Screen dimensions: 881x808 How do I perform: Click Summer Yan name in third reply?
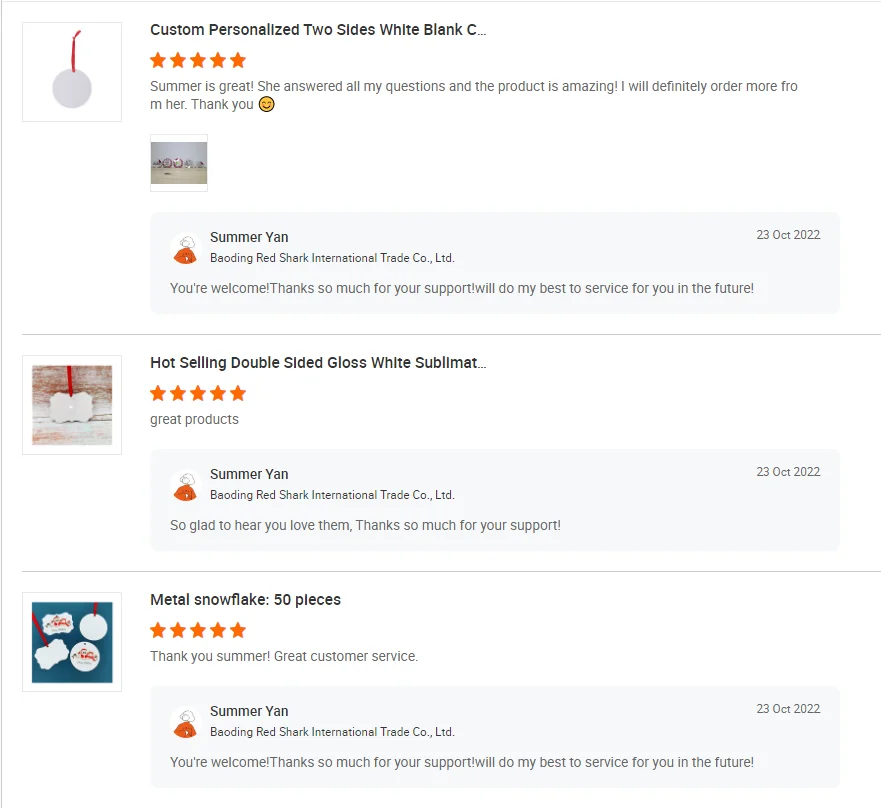tap(249, 711)
